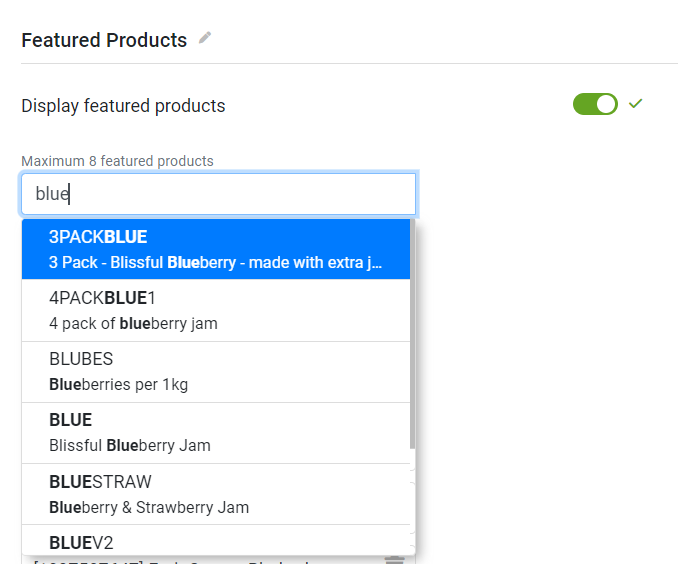Image resolution: width=678 pixels, height=564 pixels.
Task: Choose BLUESTRAW Blueberry & Strawberry Jam
Action: pyautogui.click(x=216, y=494)
